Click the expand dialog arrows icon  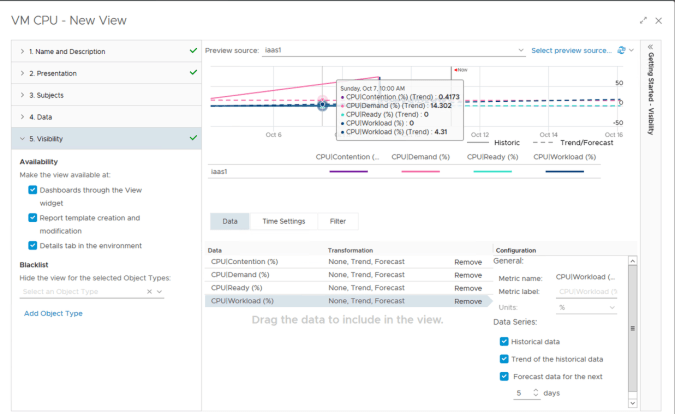[644, 20]
